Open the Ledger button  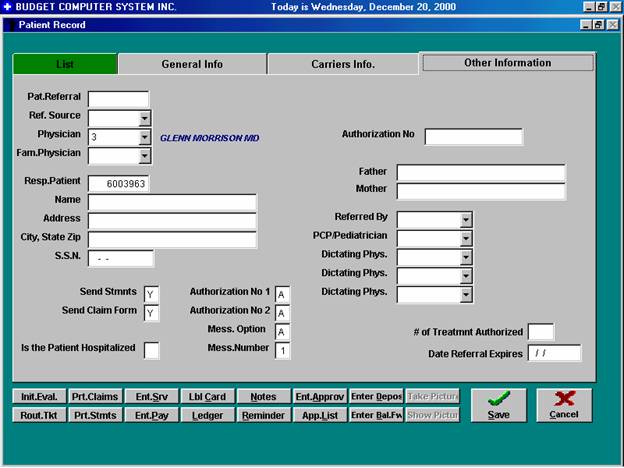[208, 415]
